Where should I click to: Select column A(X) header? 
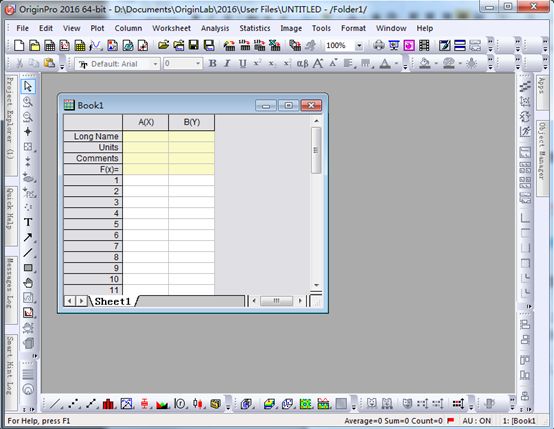click(146, 122)
